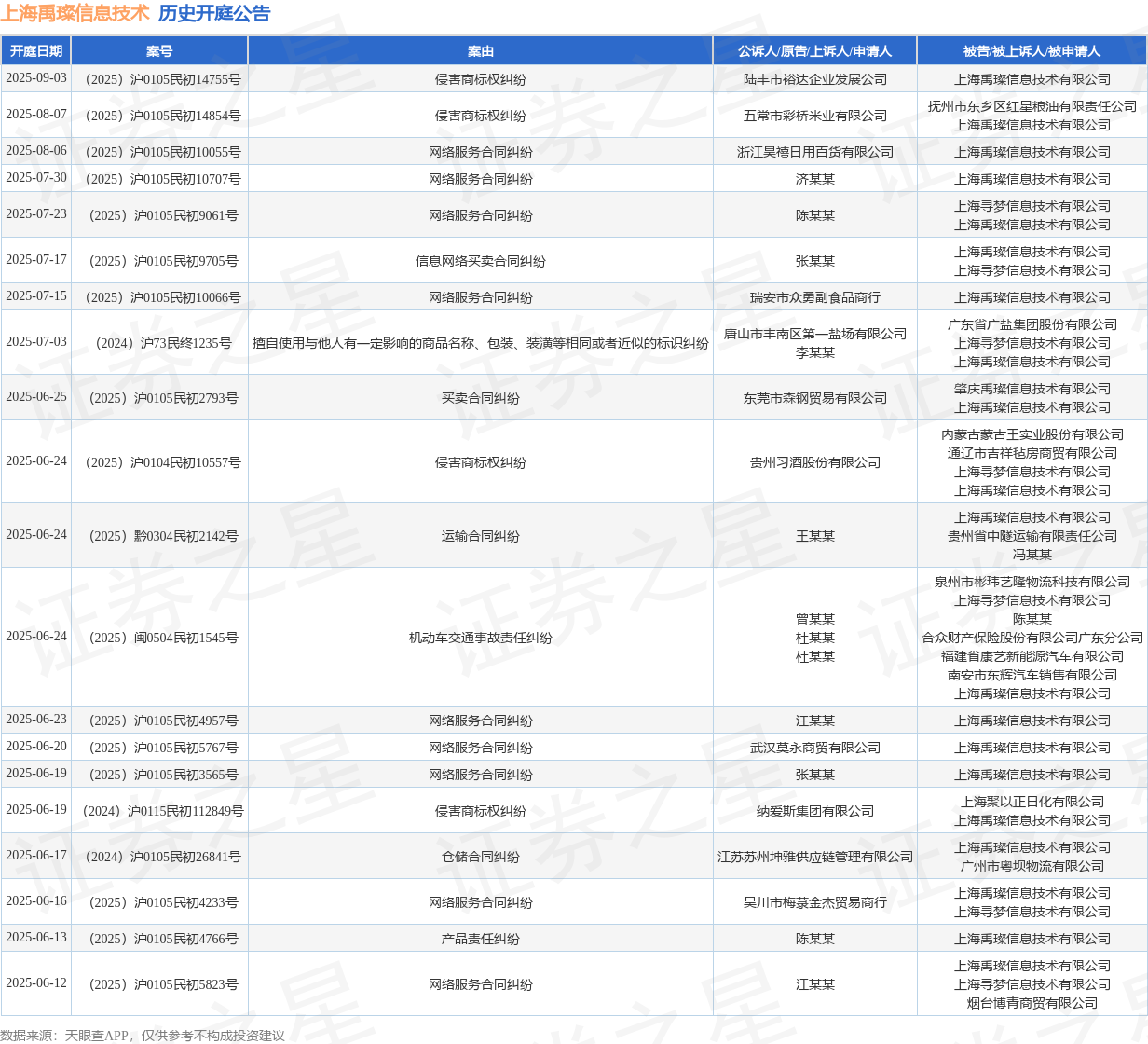The height and width of the screenshot is (1044, 1148).
Task: Click date cell 2025-08-07
Action: pyautogui.click(x=36, y=115)
